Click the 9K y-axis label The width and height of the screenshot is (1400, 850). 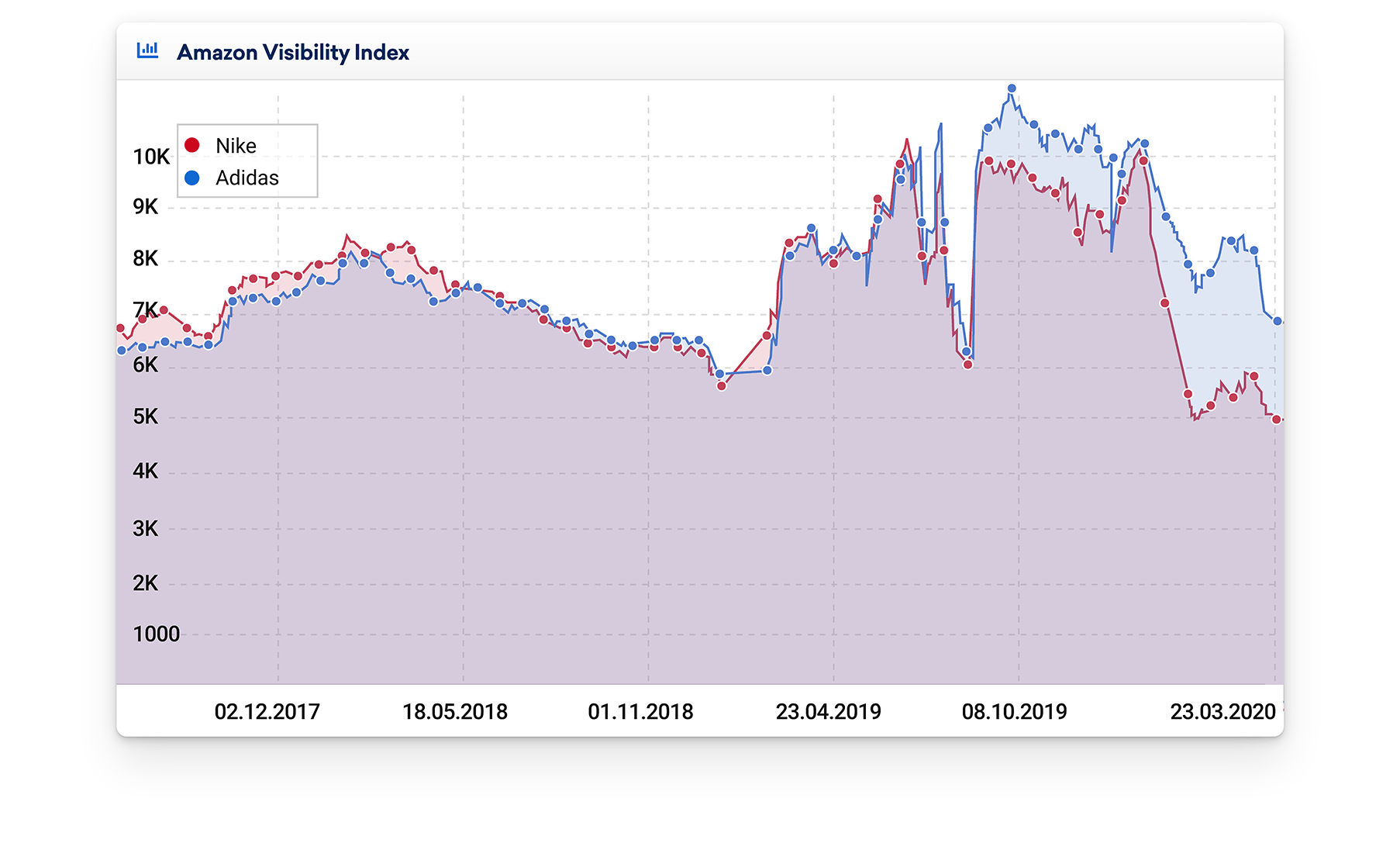pyautogui.click(x=145, y=206)
